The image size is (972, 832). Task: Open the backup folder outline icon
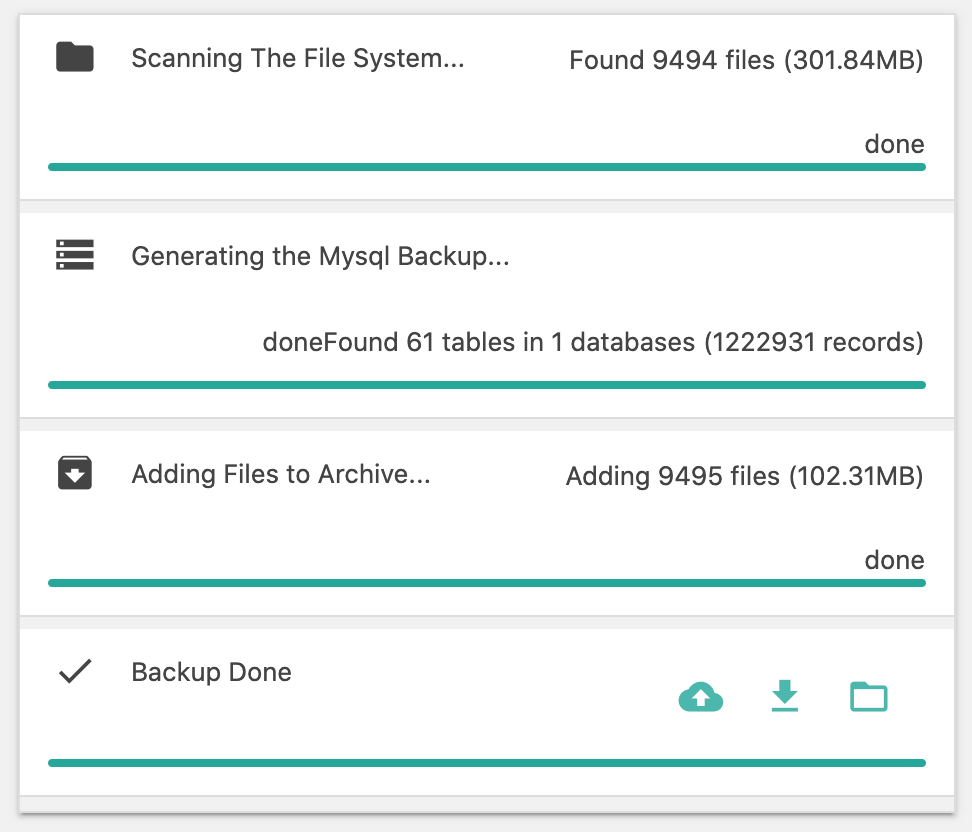(868, 696)
